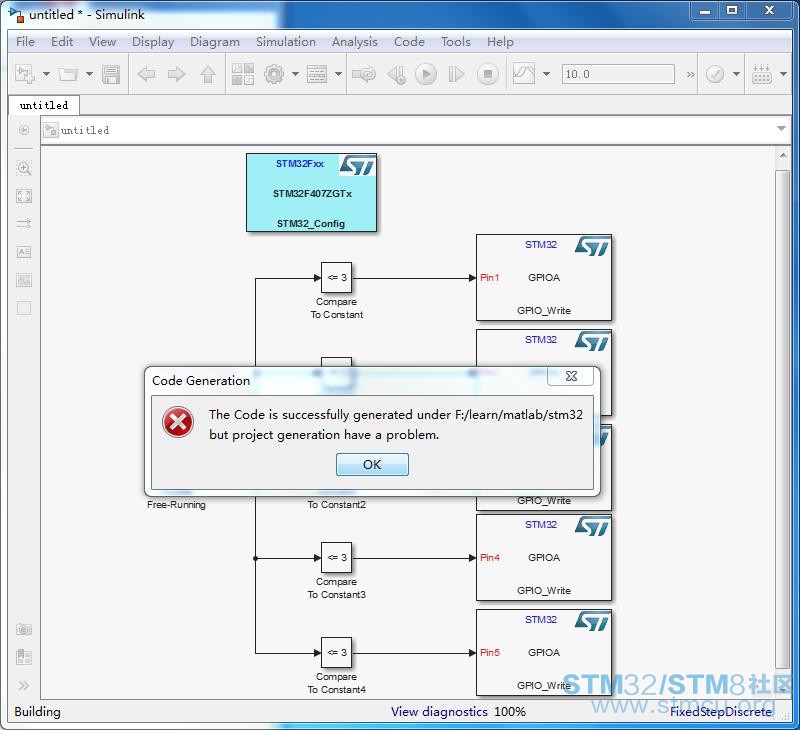Click the View diagnostics link
The height and width of the screenshot is (730, 800).
coord(439,712)
